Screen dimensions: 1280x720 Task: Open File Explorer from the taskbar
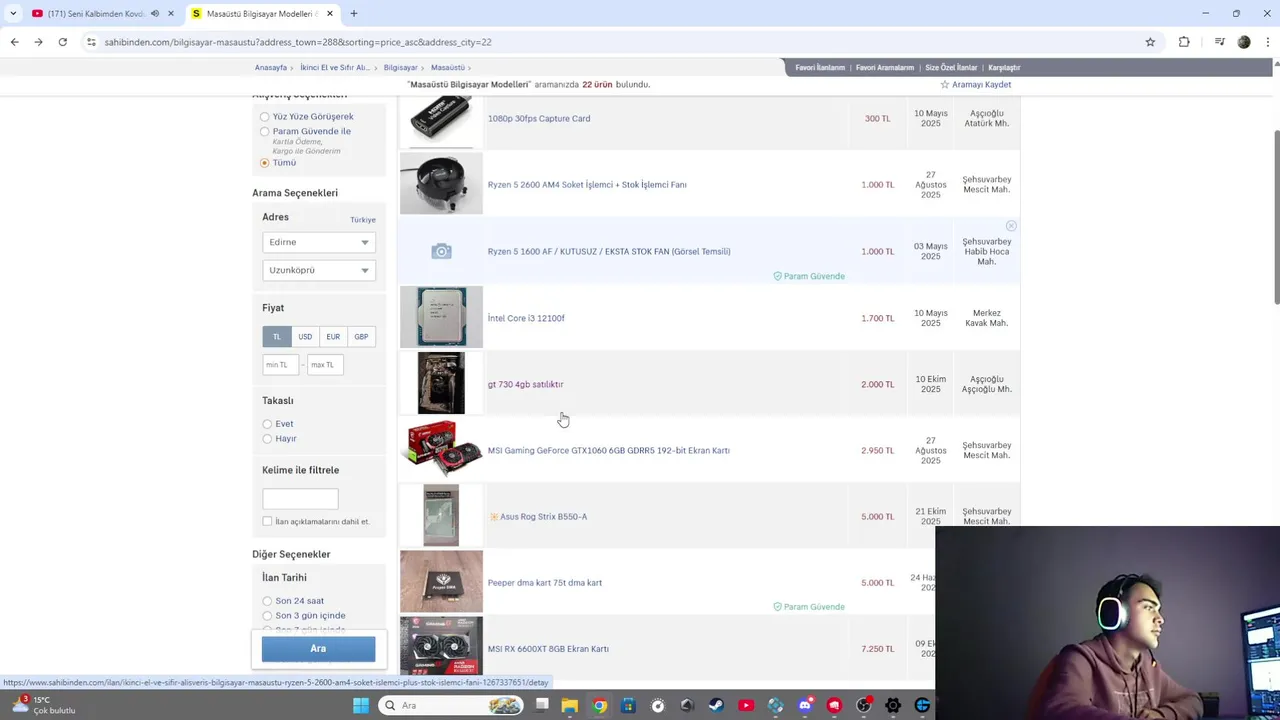click(569, 705)
